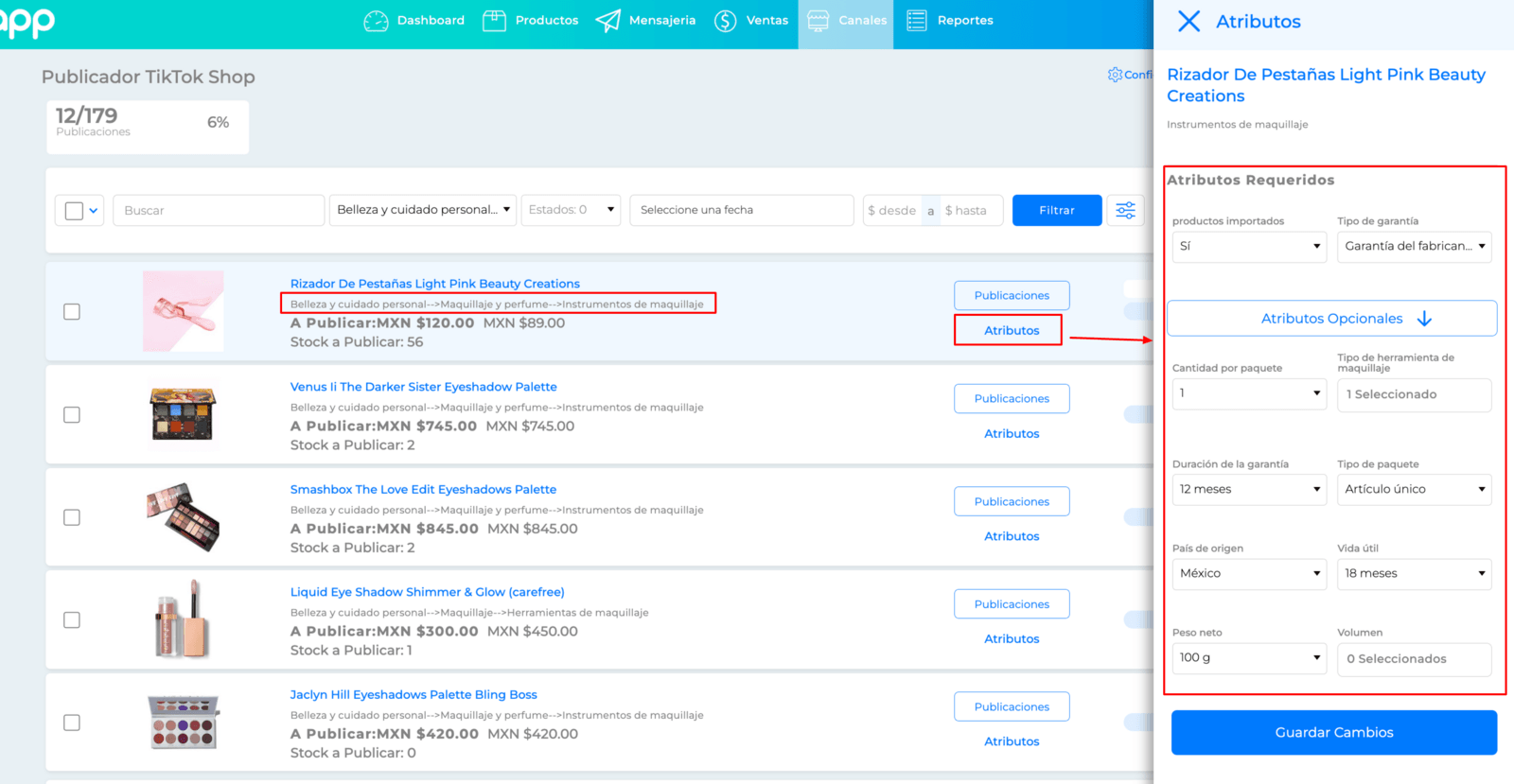1514x784 pixels.
Task: Click the Mensajeria paper plane icon
Action: click(x=608, y=21)
